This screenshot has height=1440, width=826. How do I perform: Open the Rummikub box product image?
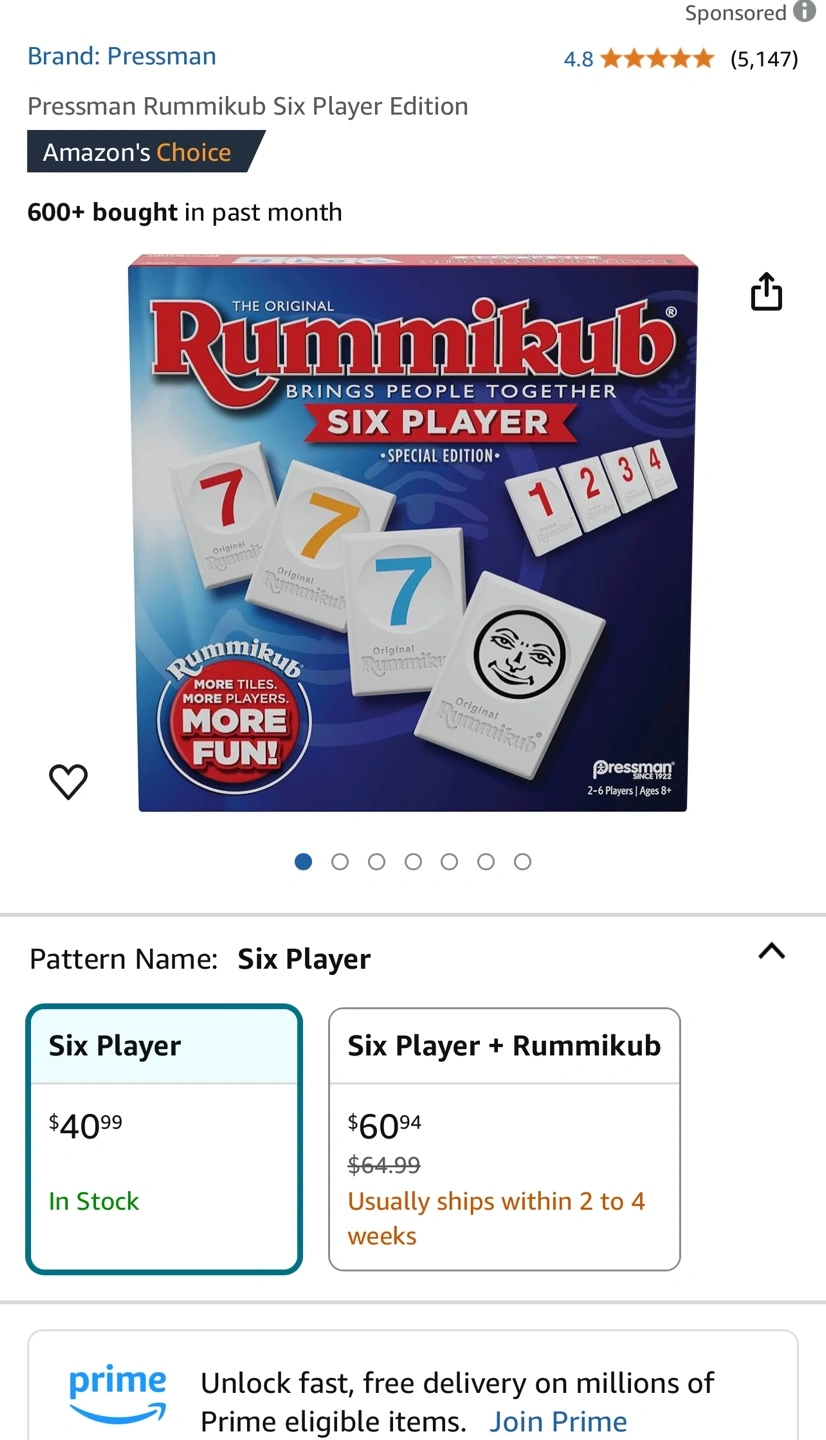tap(413, 532)
